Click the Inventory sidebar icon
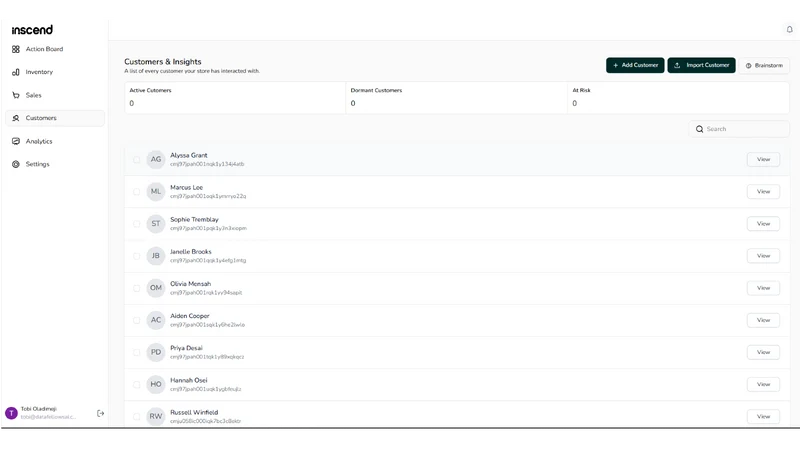 pos(16,72)
